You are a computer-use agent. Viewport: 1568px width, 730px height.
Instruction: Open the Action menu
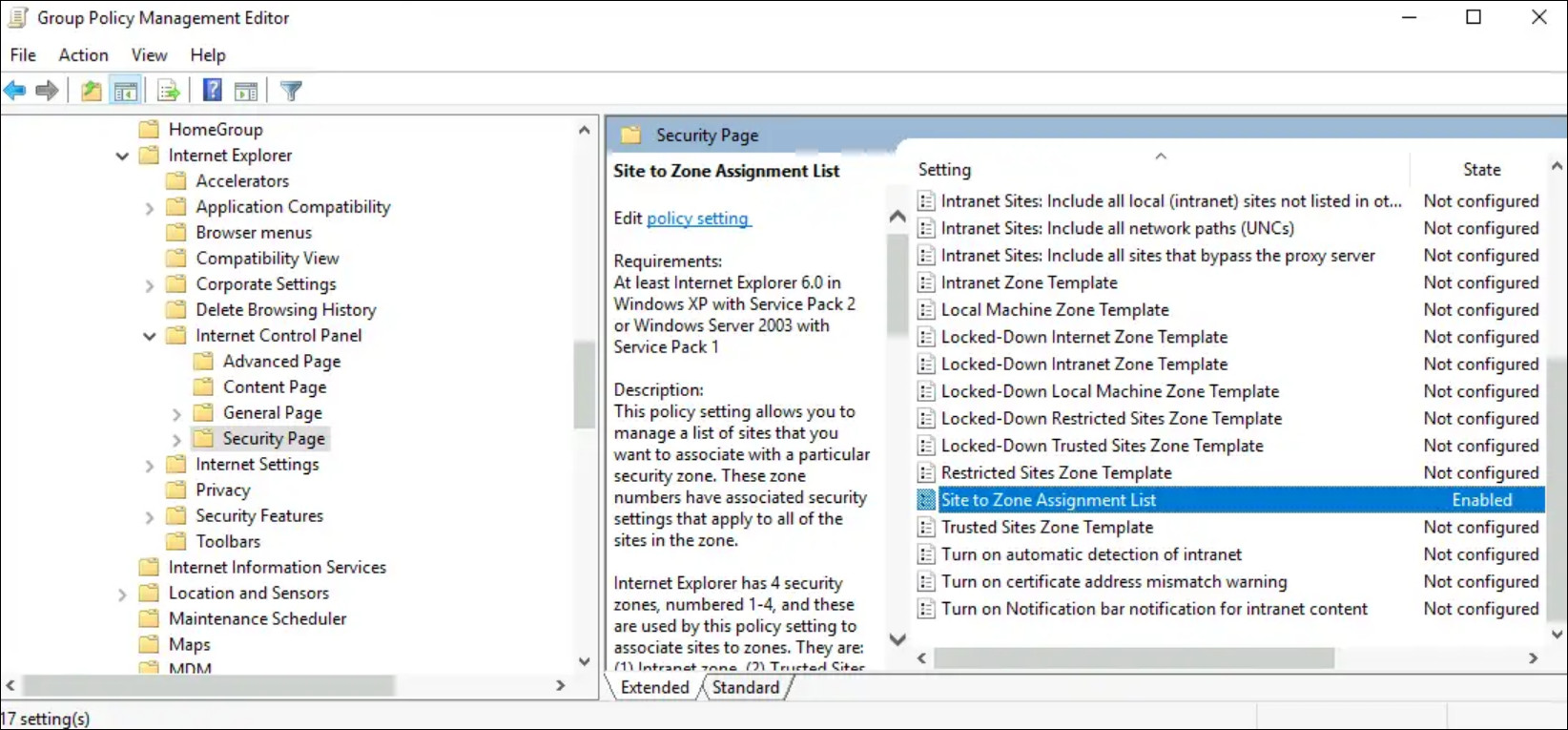(84, 55)
